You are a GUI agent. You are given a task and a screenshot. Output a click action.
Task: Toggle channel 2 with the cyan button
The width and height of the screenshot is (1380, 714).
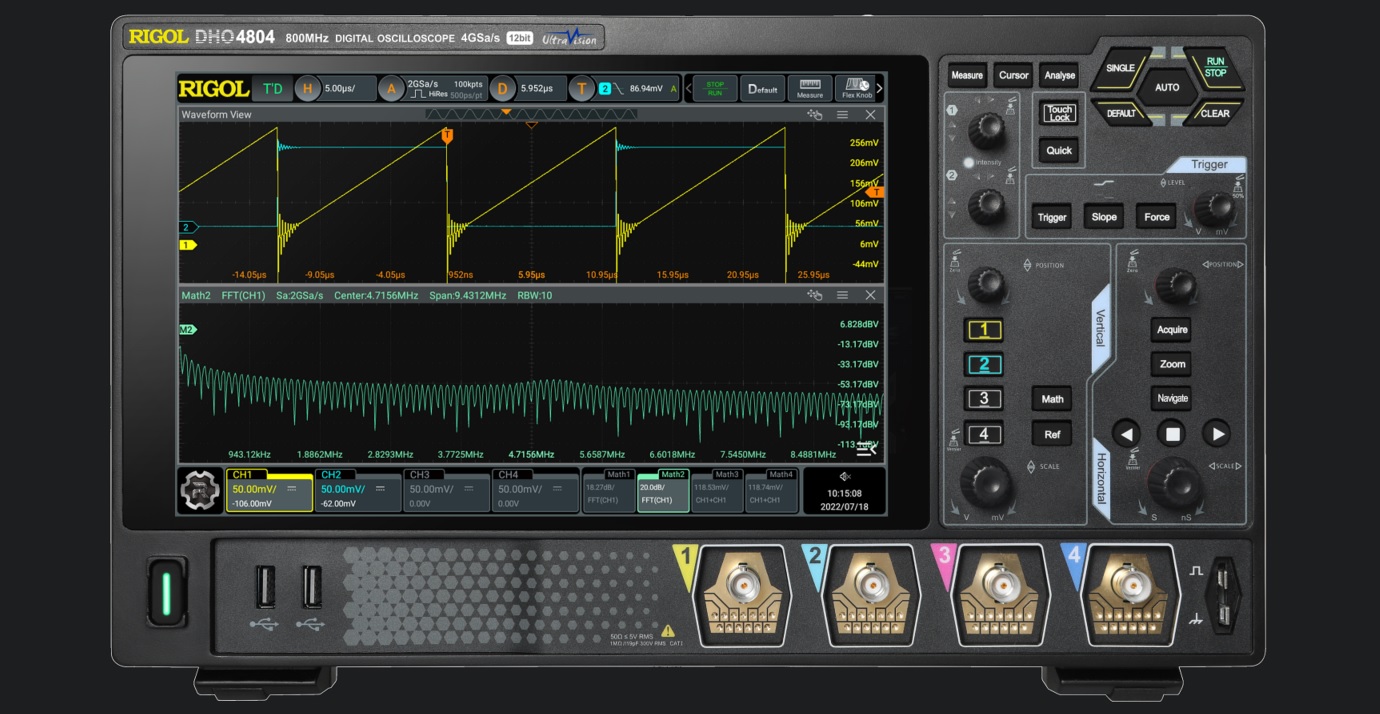coord(983,364)
